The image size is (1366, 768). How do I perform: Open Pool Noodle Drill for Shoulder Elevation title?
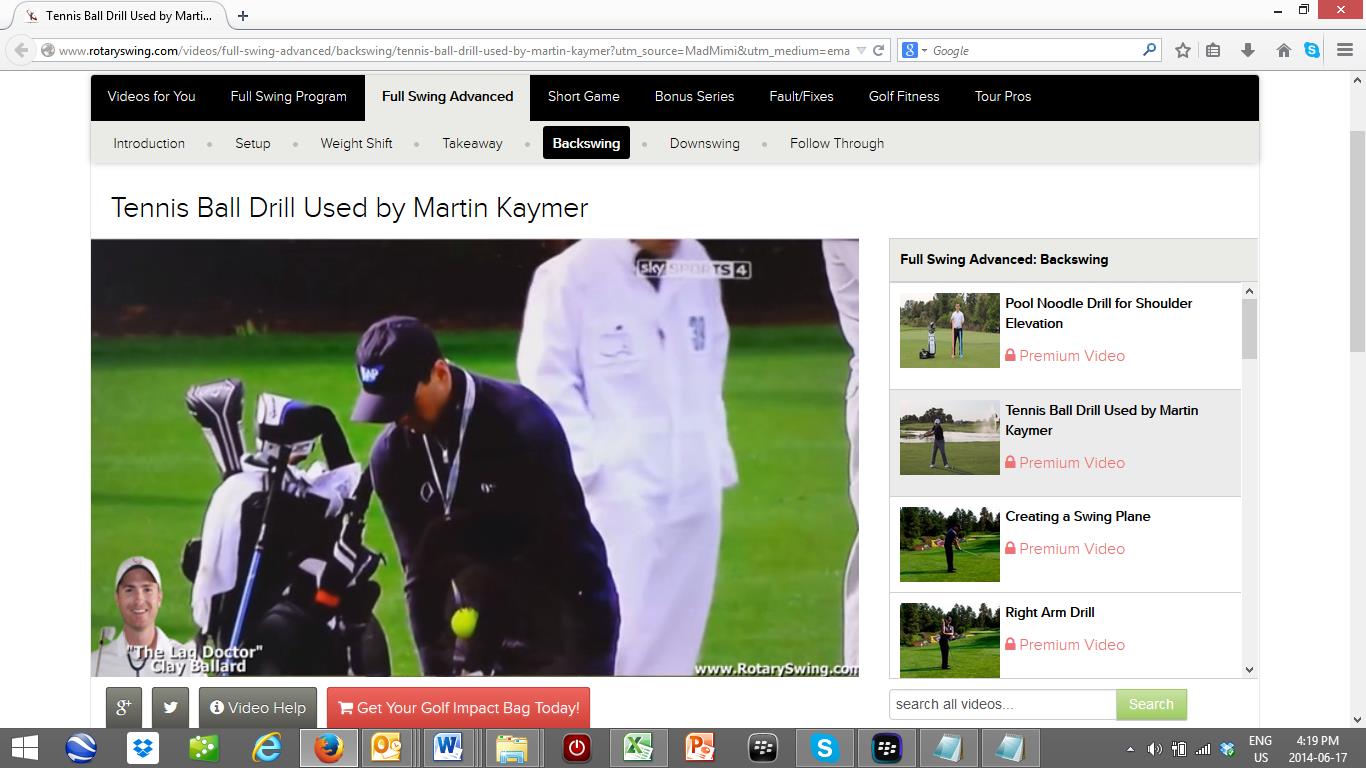[1099, 313]
